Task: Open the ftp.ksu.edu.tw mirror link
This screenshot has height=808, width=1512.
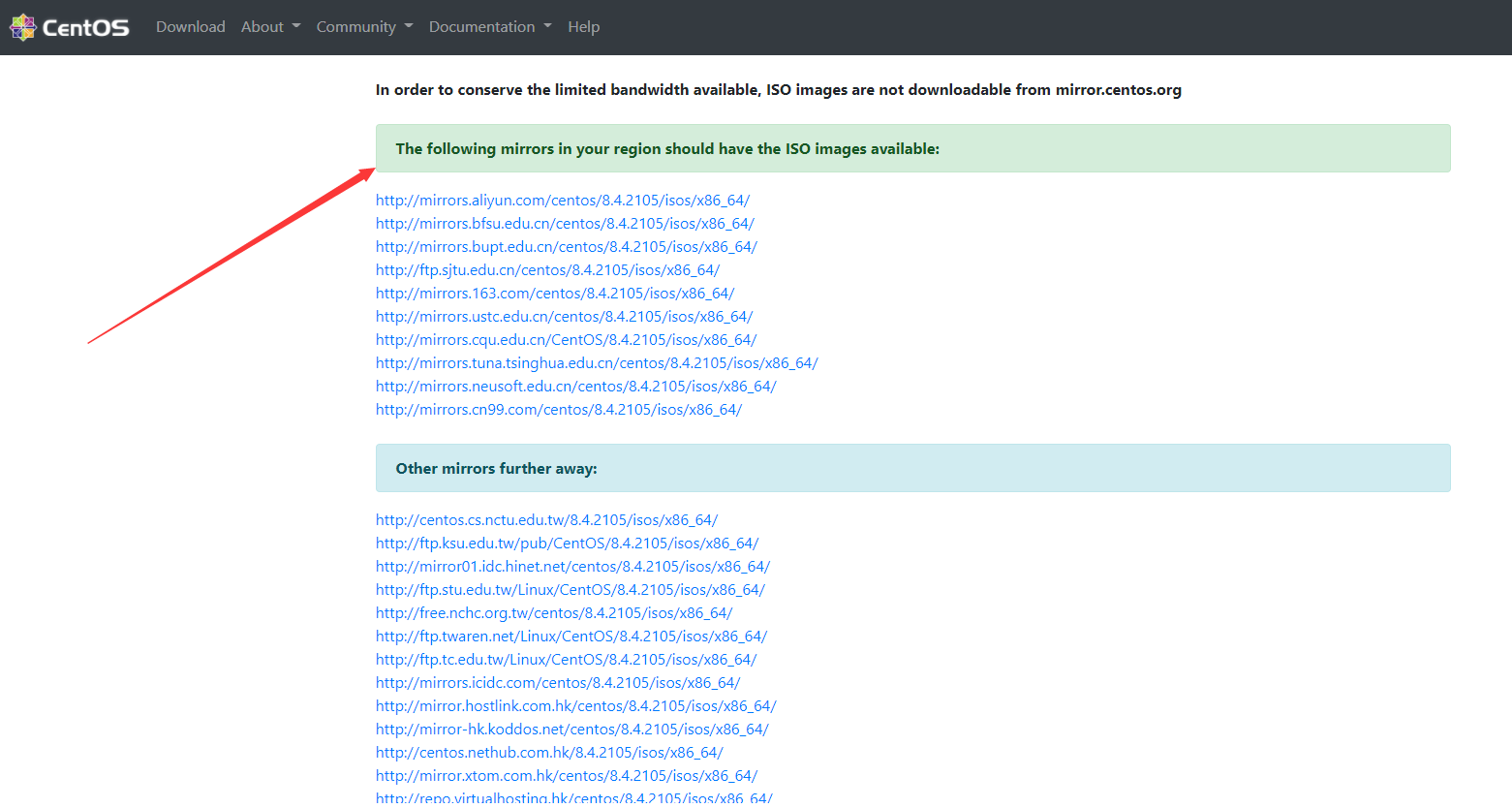Action: (568, 544)
